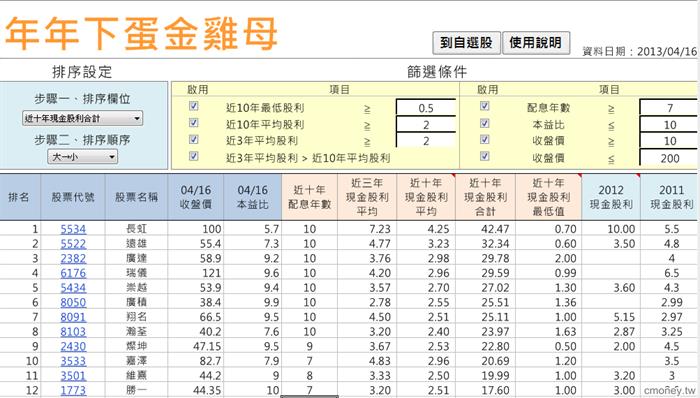Select the stock name cell 勝一
Screen dimensions: 700x398
[x=136, y=390]
